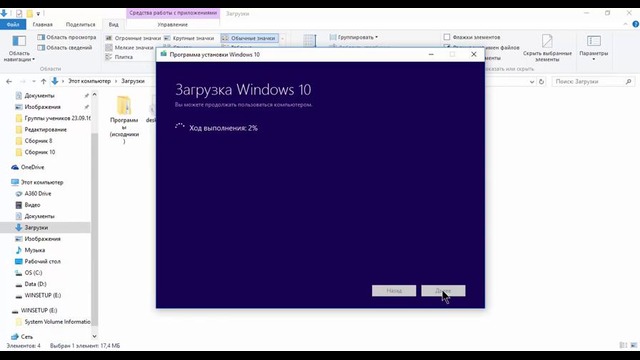Click the Quick Access properties toolbar icon

(x=19, y=13)
